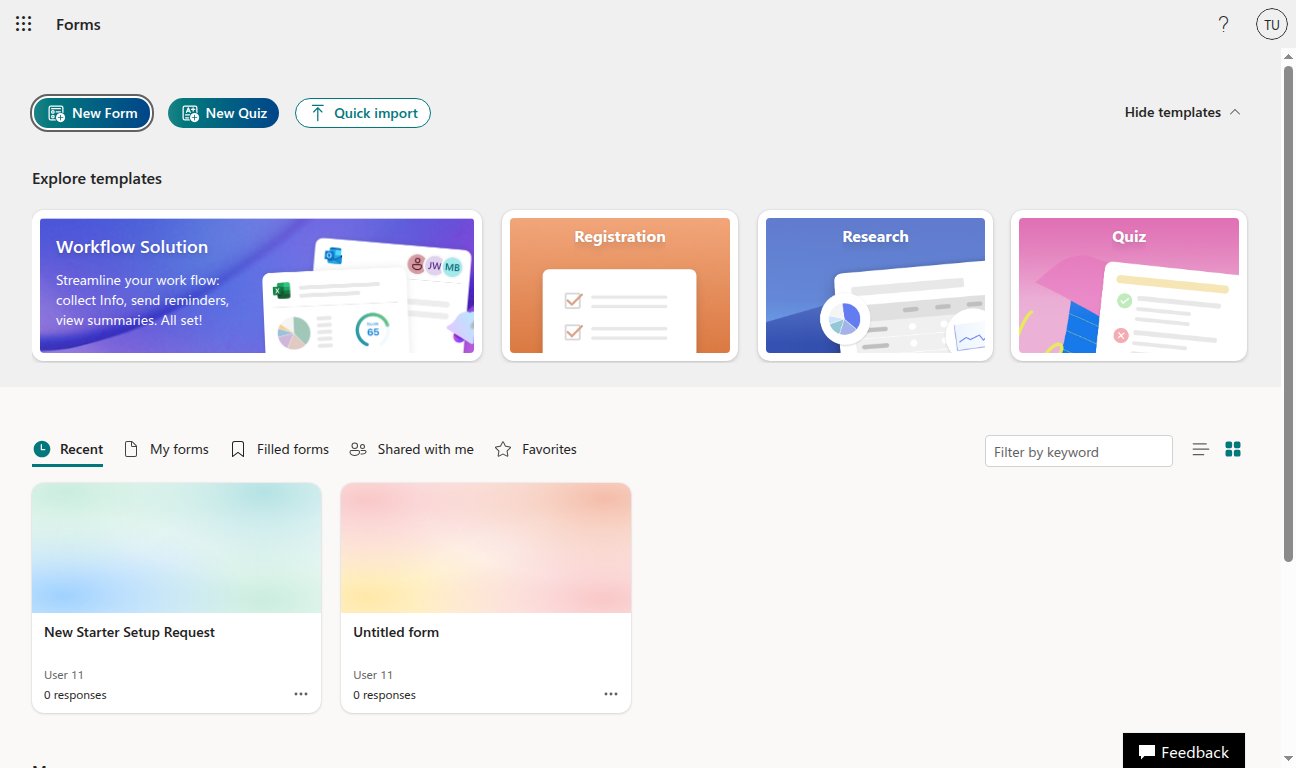
Task: Open the Quiz template card
Action: click(x=1129, y=286)
